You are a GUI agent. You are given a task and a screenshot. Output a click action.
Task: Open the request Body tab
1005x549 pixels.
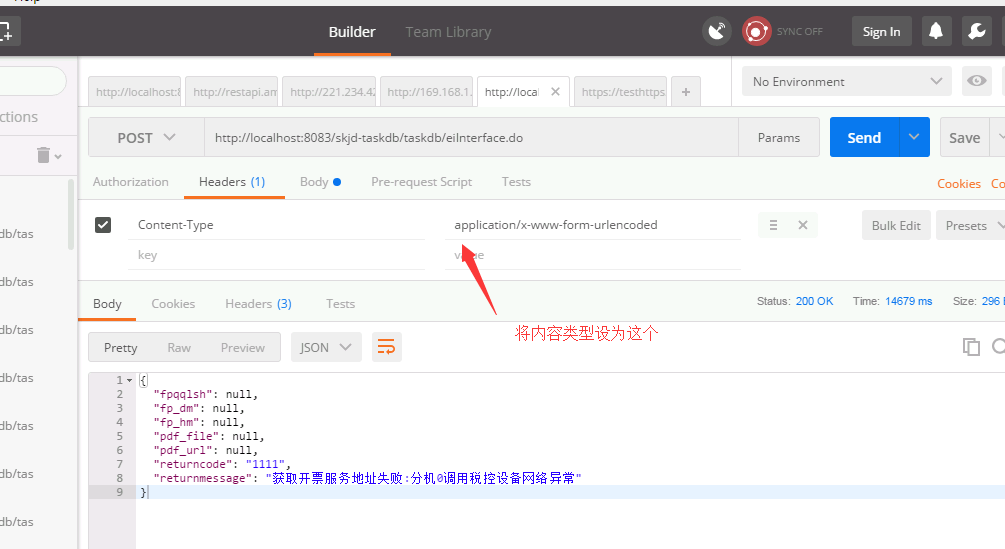click(320, 182)
